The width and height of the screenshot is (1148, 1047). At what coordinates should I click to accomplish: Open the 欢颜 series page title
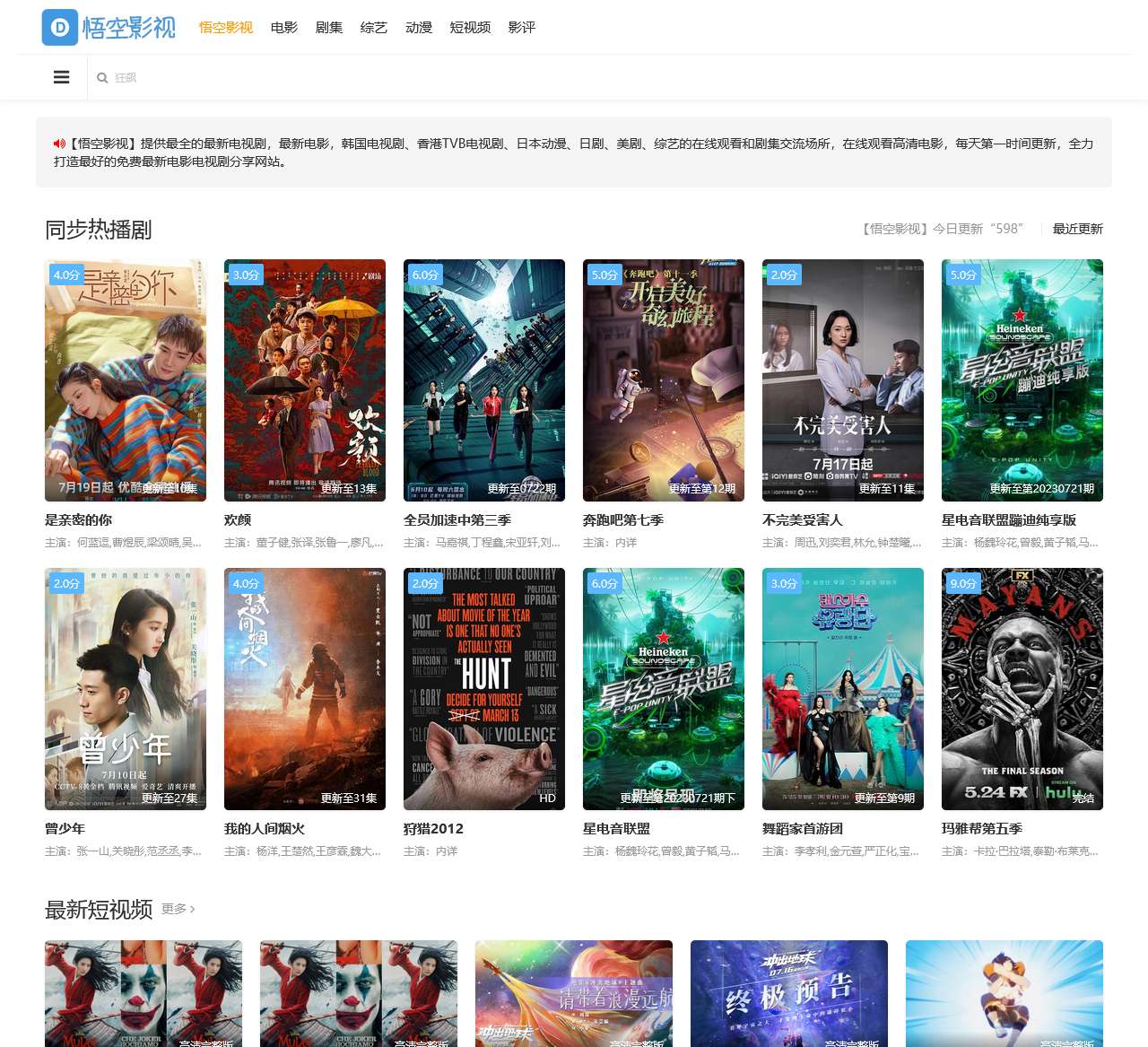[236, 519]
